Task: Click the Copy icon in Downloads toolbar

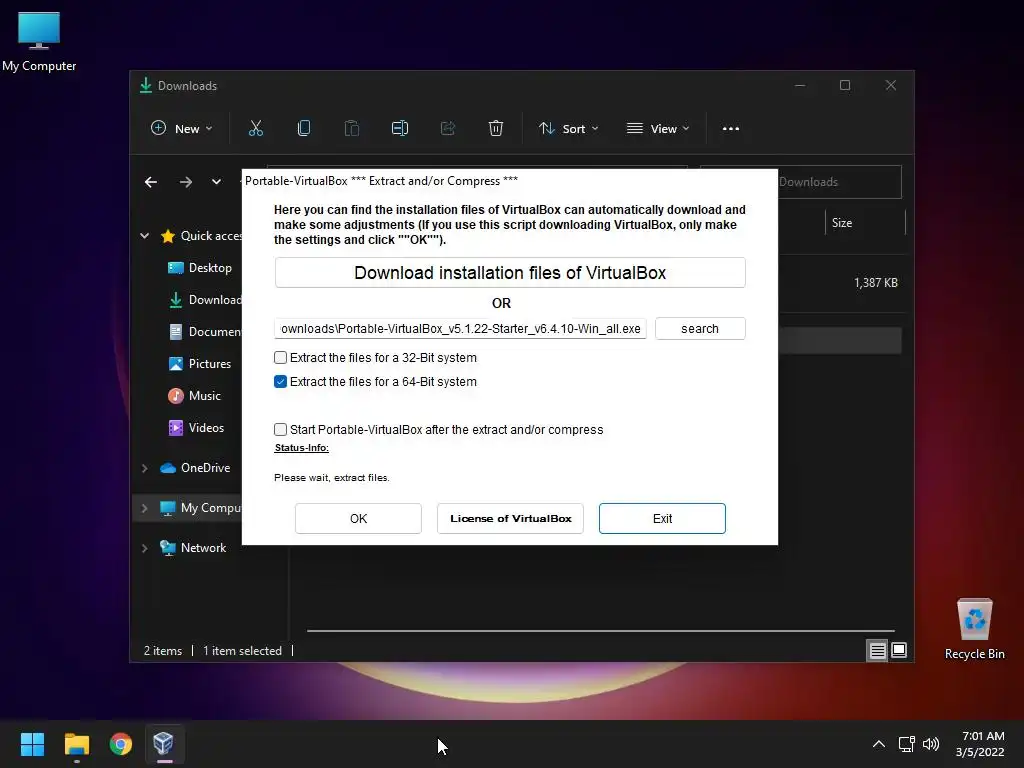Action: (x=304, y=129)
